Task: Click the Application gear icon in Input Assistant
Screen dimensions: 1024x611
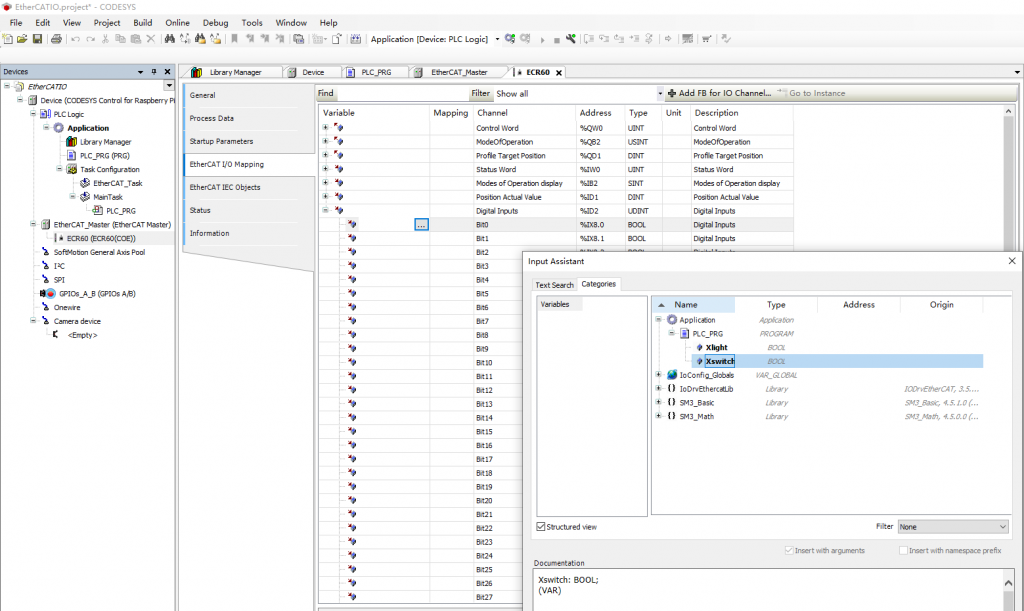Action: pyautogui.click(x=672, y=320)
